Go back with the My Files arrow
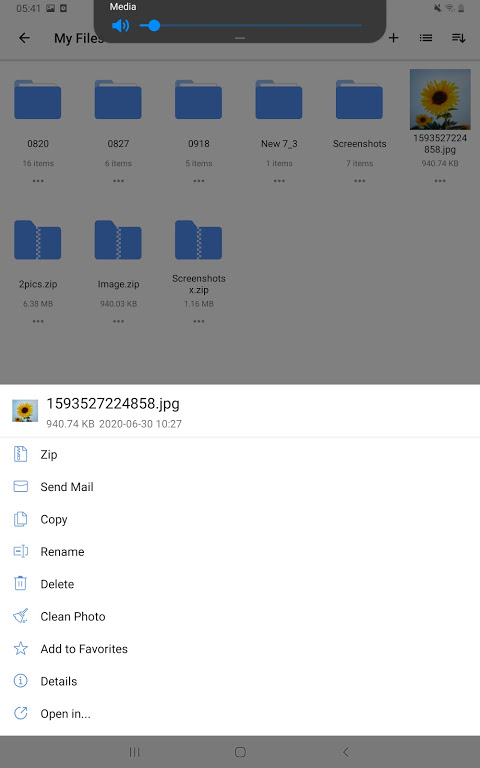The height and width of the screenshot is (768, 480). click(x=24, y=38)
